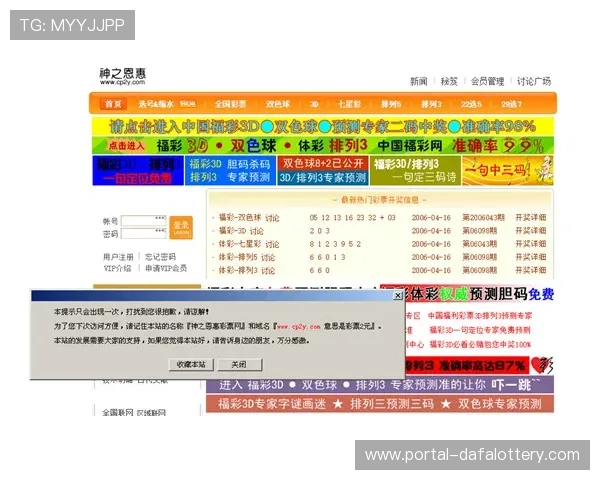Focus the 密码 password input field
This screenshot has width=600, height=480.
pyautogui.click(x=143, y=233)
